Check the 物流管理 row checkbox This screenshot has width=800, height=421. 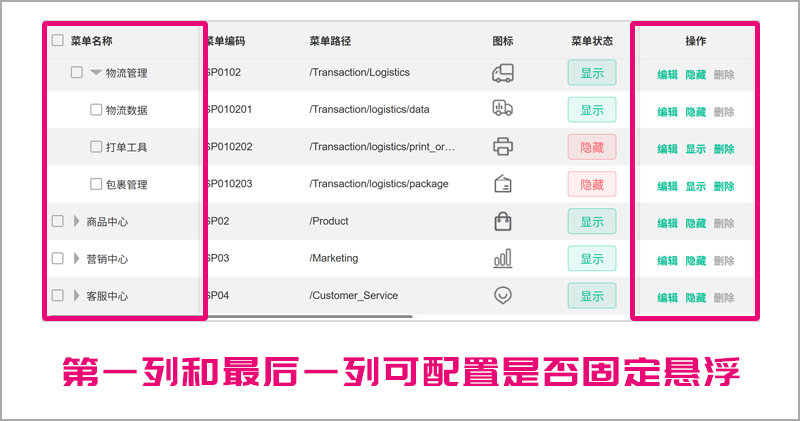(x=77, y=72)
